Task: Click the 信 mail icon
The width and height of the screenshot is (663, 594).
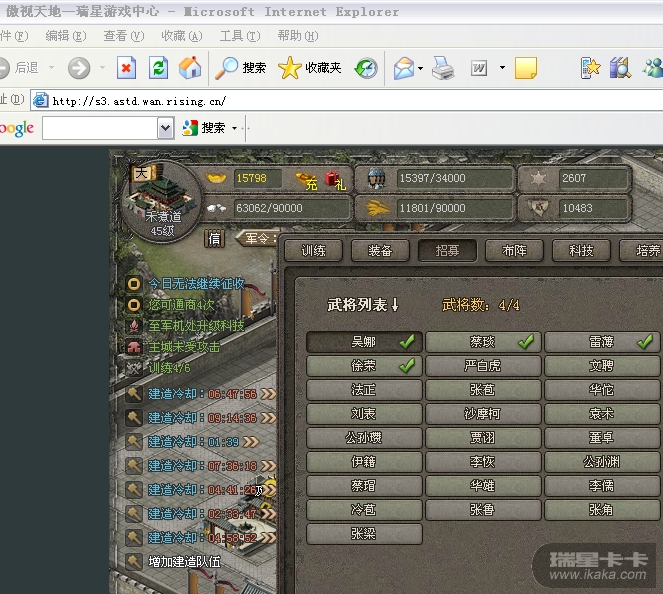Action: [214, 238]
